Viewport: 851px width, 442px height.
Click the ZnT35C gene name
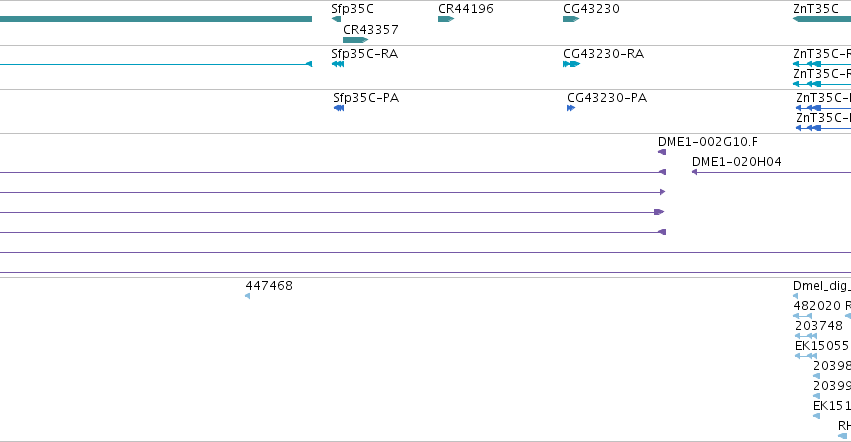816,9
